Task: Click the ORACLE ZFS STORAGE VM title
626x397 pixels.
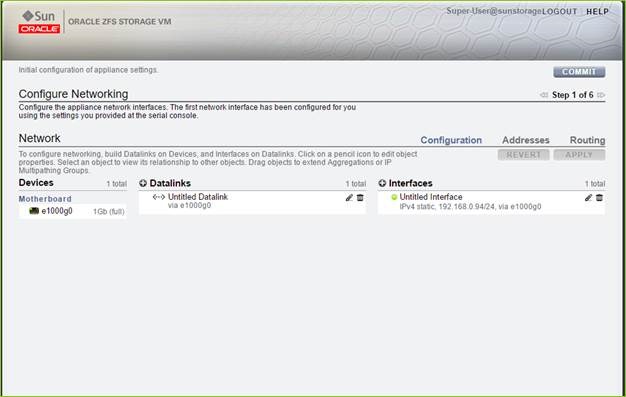Action: coord(120,22)
